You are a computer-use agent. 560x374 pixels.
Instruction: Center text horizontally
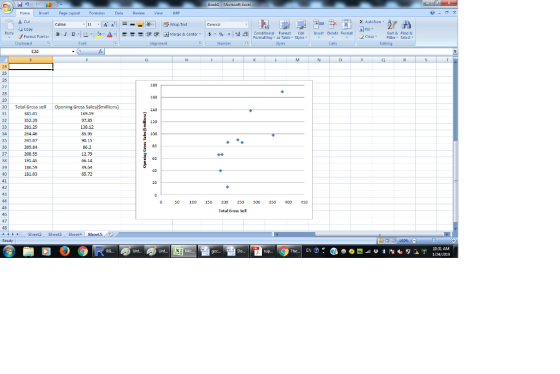coord(132,34)
